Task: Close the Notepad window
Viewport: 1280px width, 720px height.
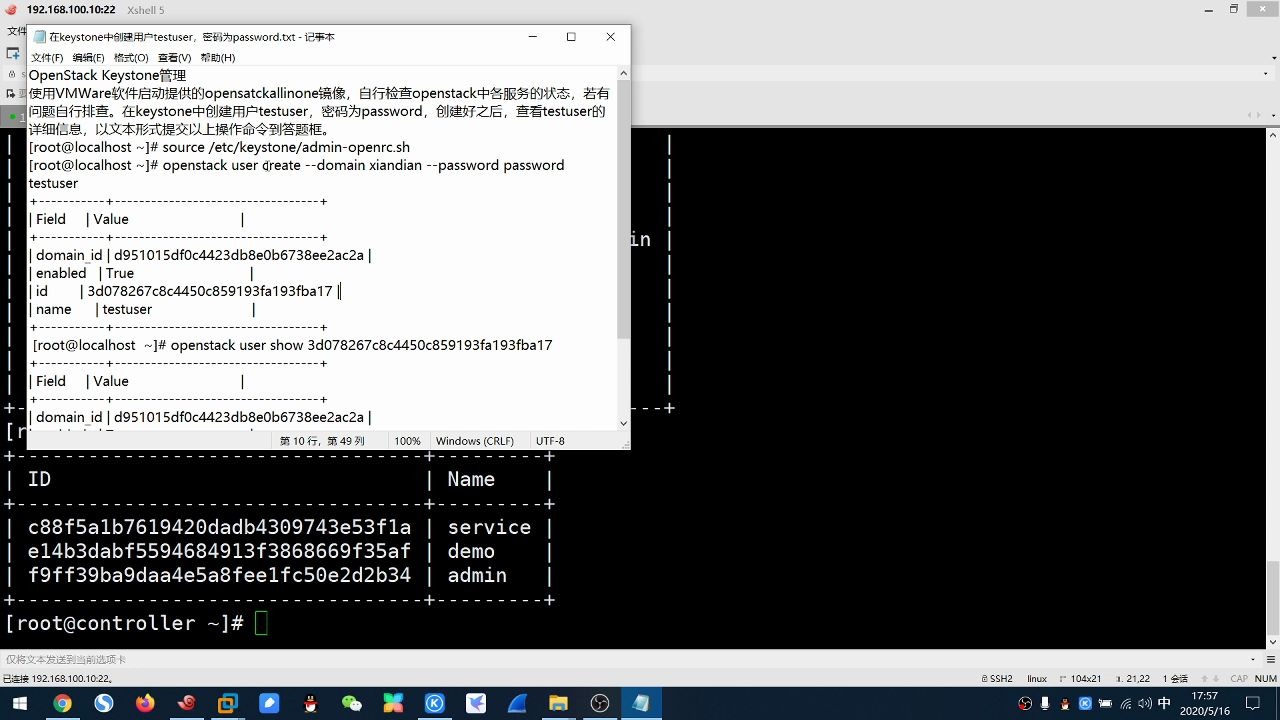Action: [610, 37]
